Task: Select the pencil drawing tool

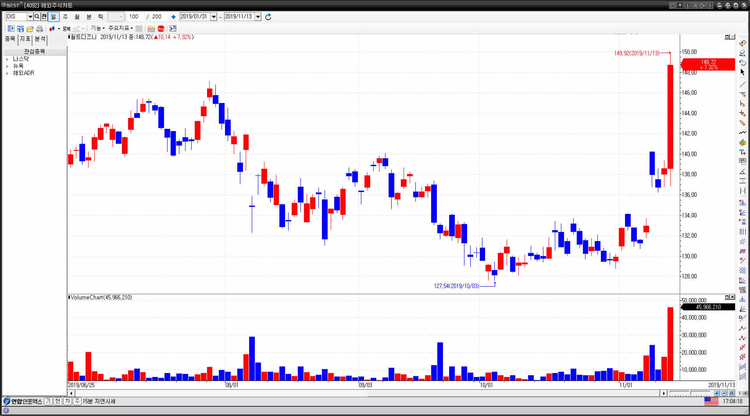Action: point(742,123)
